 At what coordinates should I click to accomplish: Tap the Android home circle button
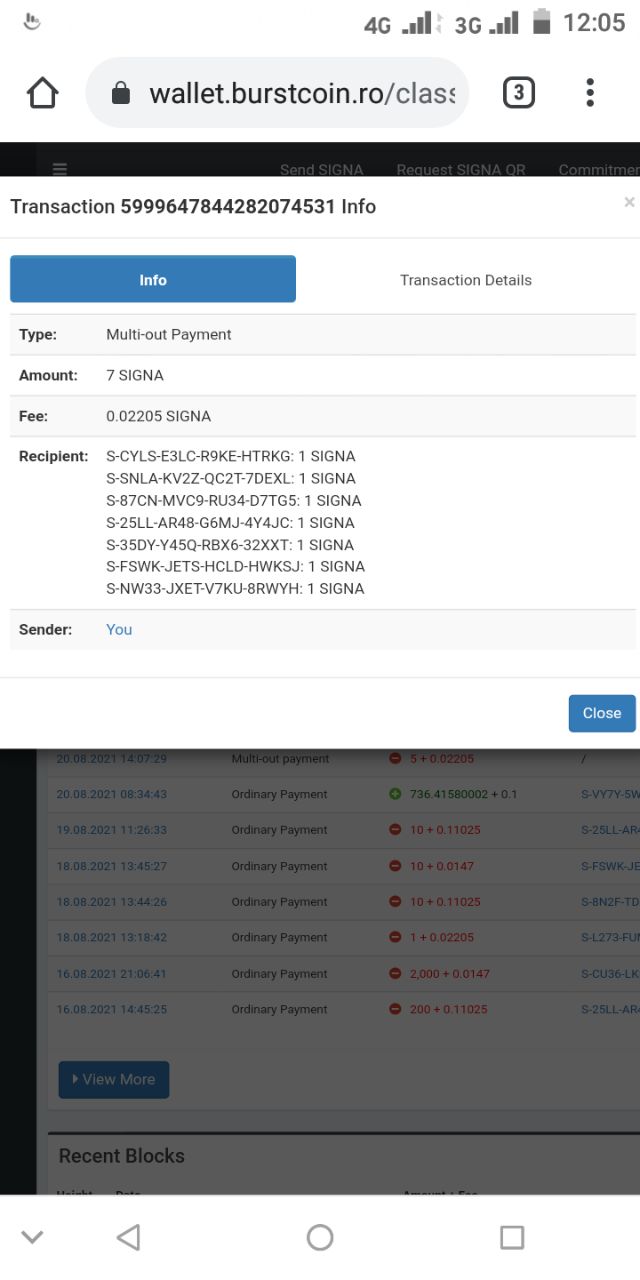[320, 1237]
